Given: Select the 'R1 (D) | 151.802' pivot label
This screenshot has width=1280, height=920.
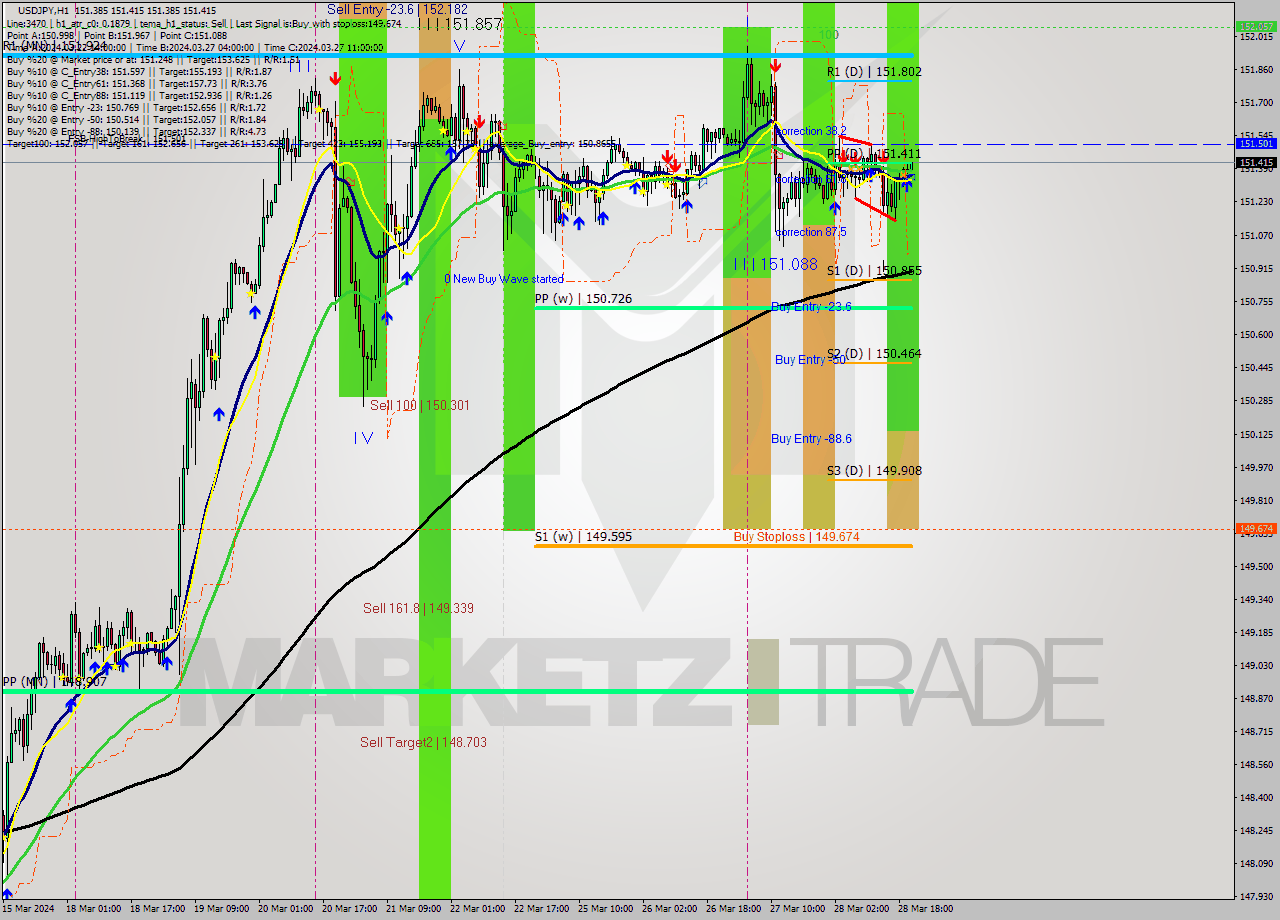Looking at the screenshot, I should click(874, 72).
